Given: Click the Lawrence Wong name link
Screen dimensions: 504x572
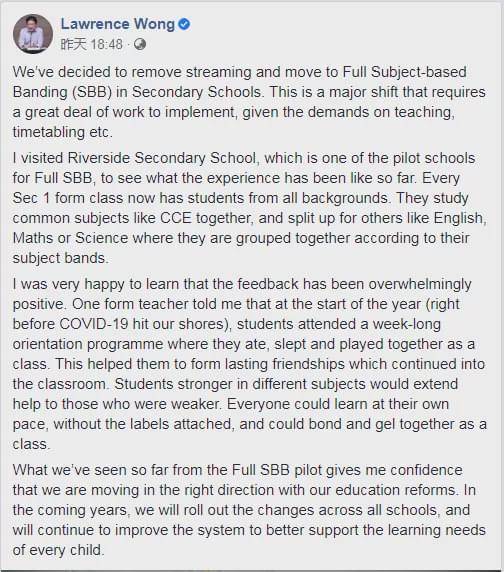Looking at the screenshot, I should 118,24.
